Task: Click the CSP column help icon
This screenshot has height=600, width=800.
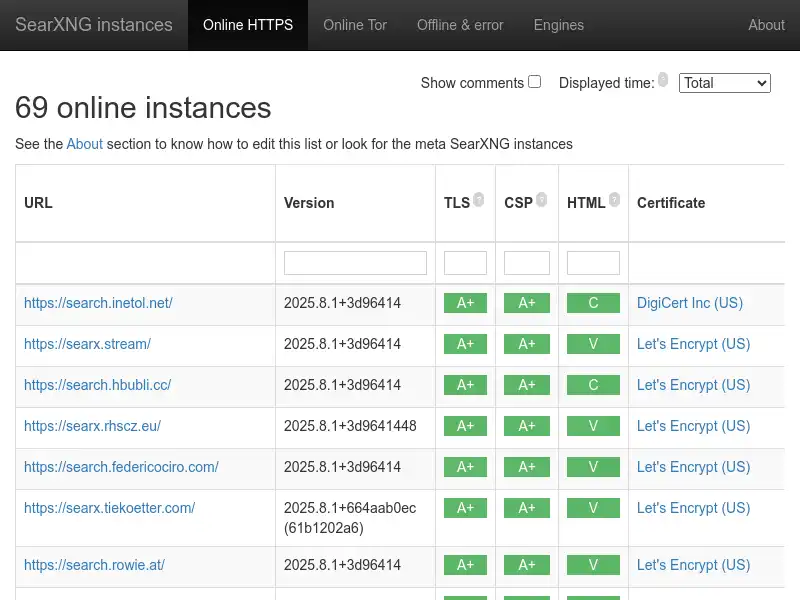Action: pos(542,199)
